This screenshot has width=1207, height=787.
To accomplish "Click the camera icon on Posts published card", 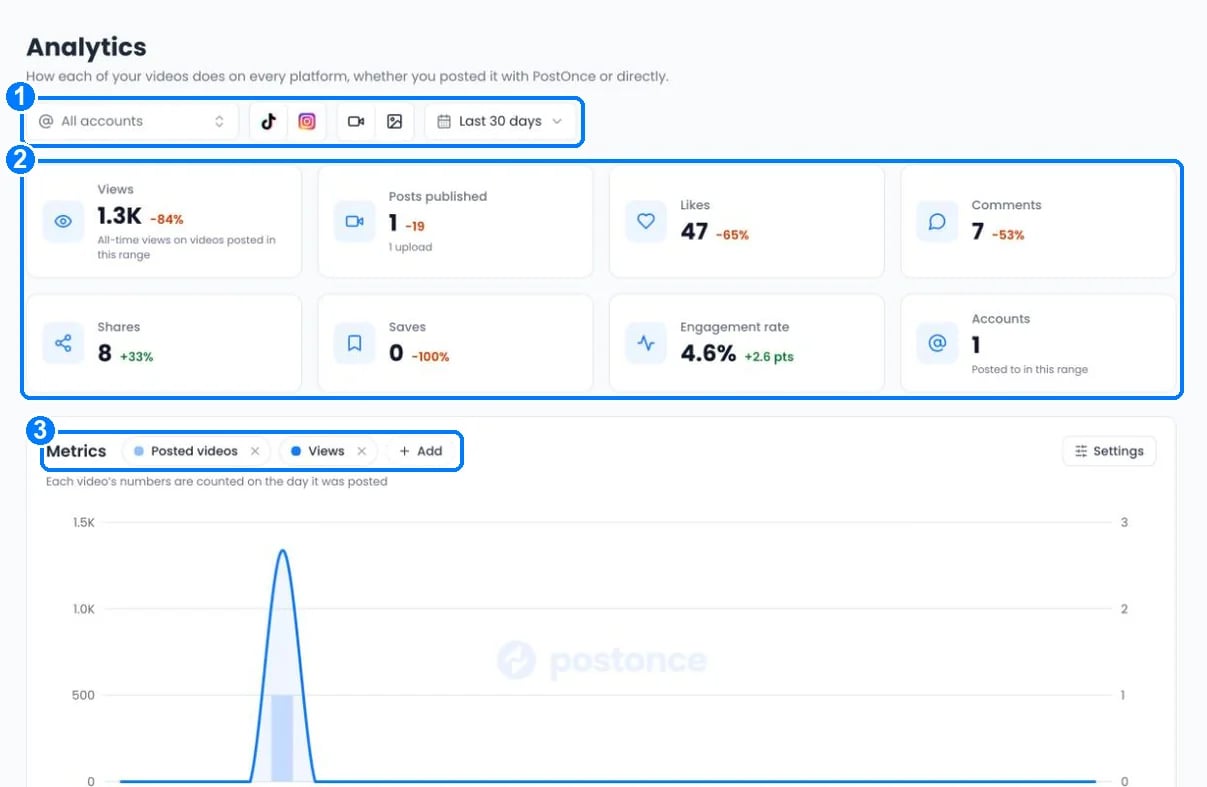I will (355, 222).
